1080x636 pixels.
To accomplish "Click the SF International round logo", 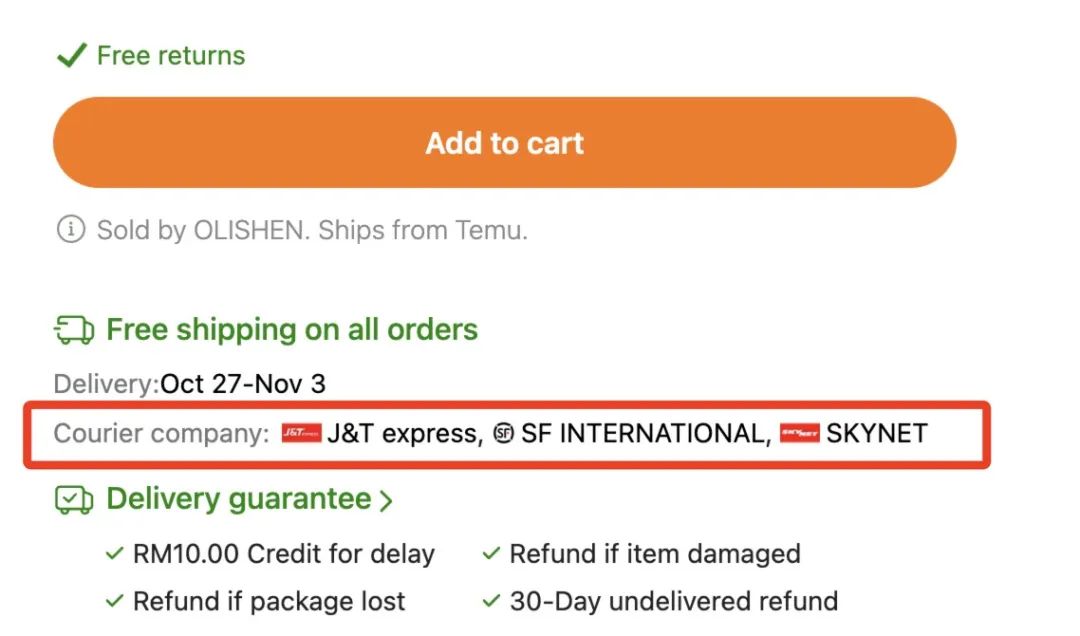I will (503, 434).
